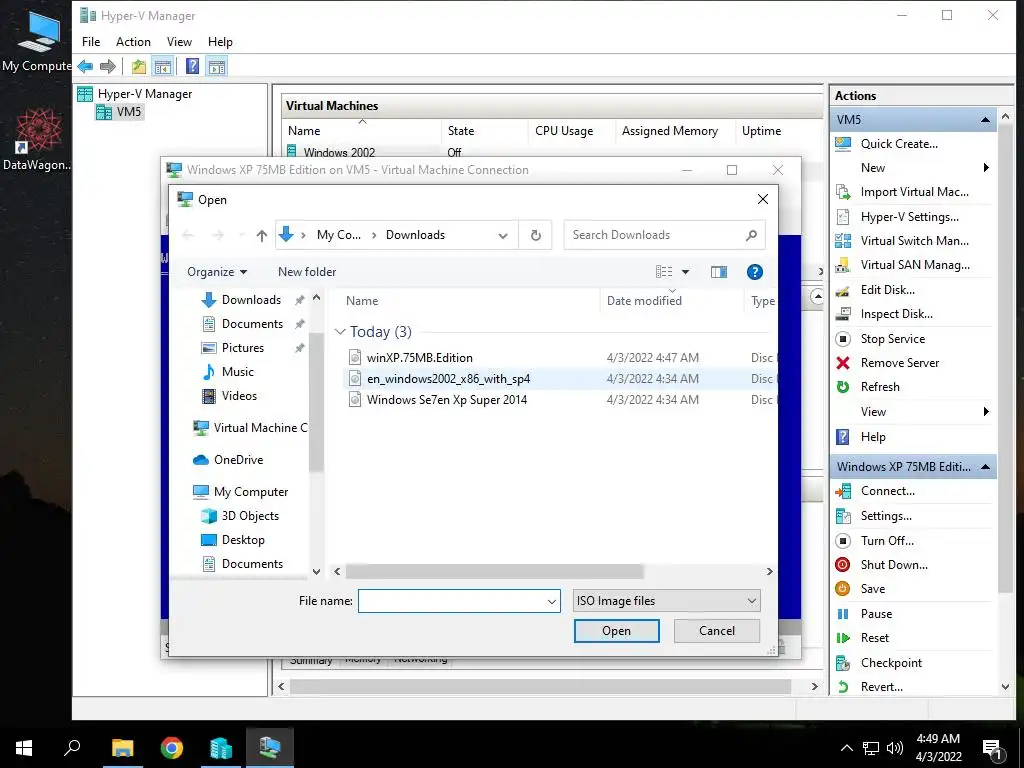Open address bar path history dropdown
Viewport: 1024px width, 768px height.
tap(503, 236)
